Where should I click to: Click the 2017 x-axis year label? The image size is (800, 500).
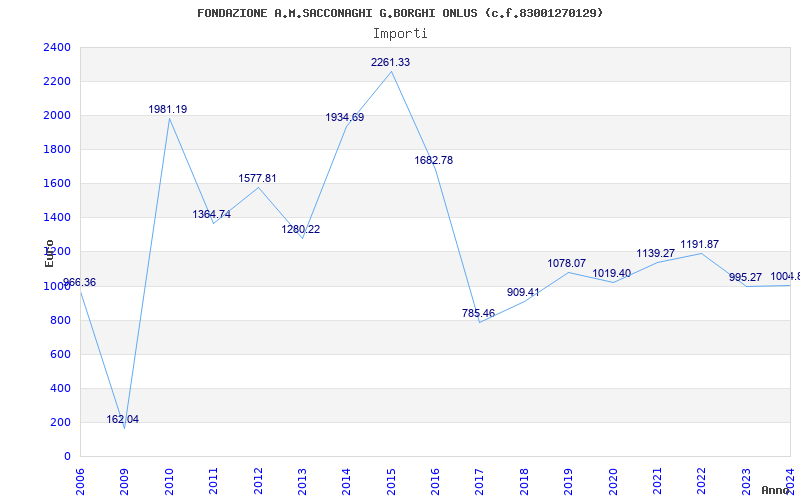coord(480,481)
